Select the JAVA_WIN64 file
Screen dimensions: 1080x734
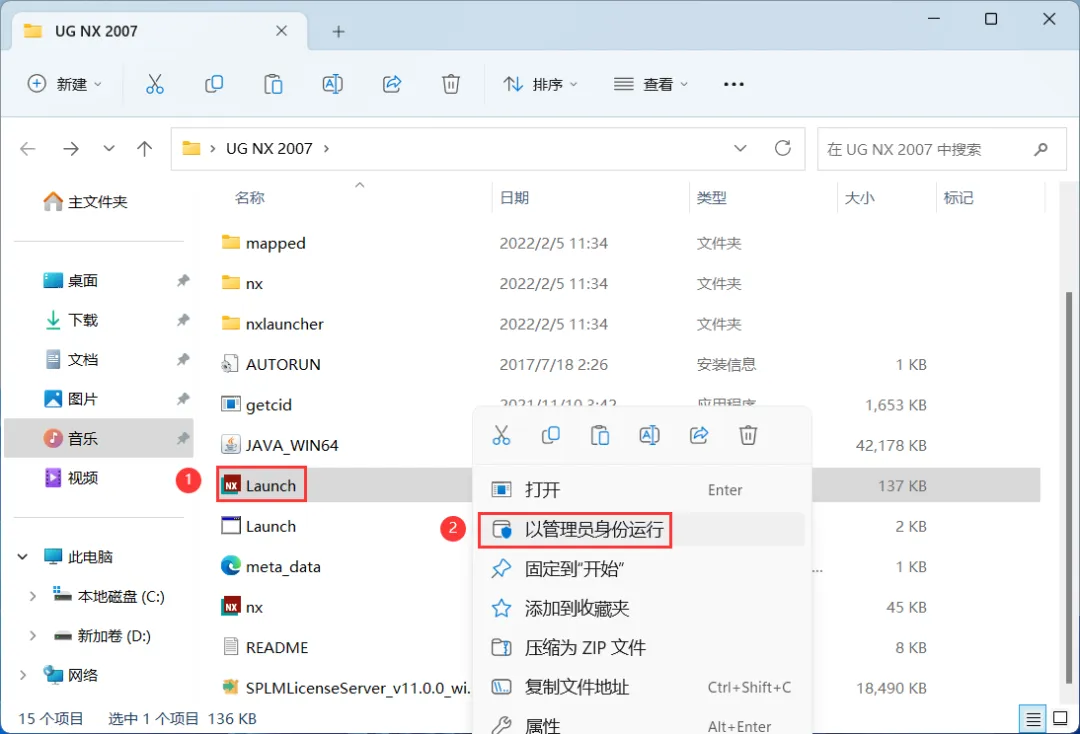[280, 445]
